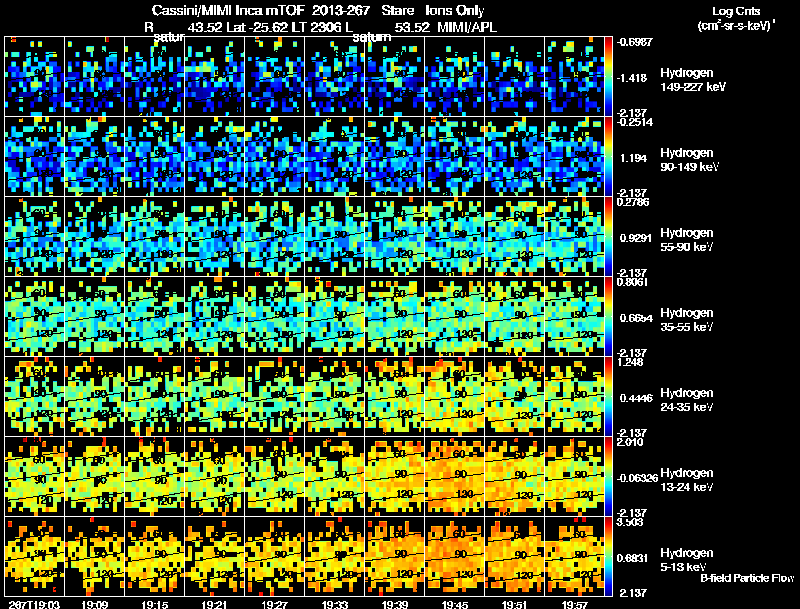The image size is (800, 609).
Task: Open the 5-13 keV panel at 19:09
Action: (x=94, y=557)
